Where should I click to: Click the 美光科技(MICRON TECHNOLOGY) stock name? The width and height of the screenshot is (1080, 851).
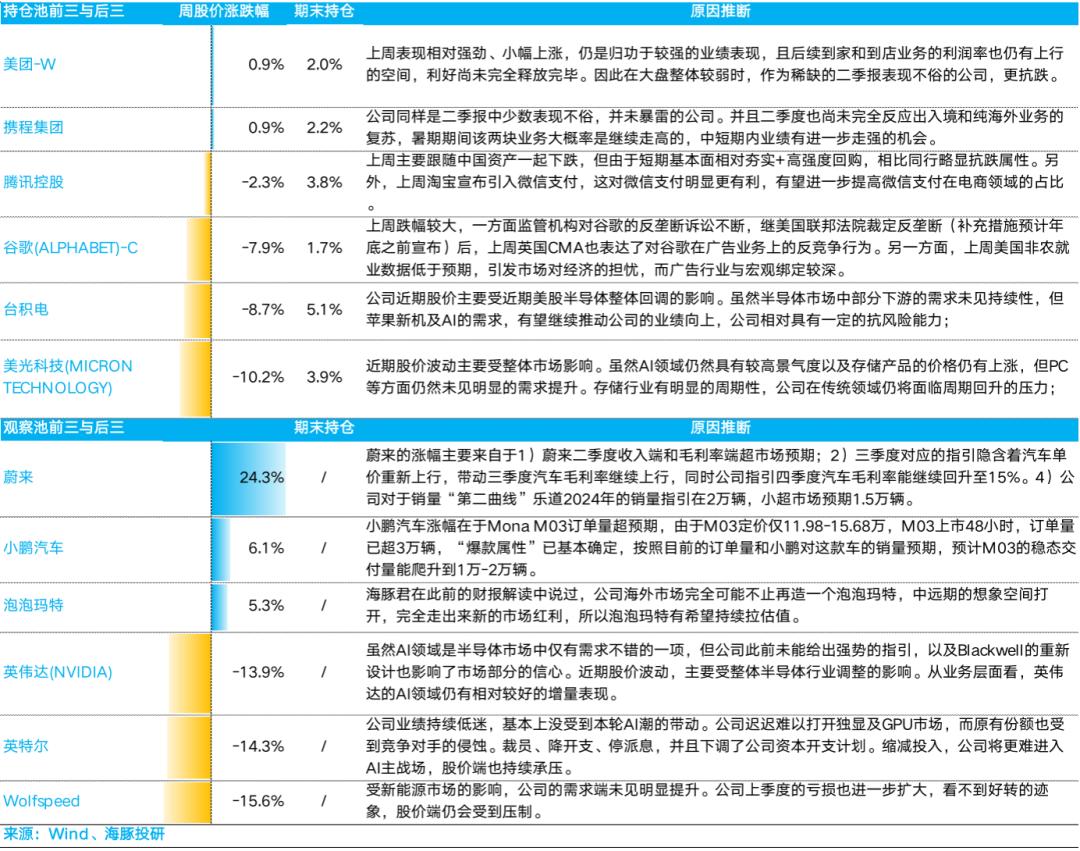pyautogui.click(x=68, y=377)
